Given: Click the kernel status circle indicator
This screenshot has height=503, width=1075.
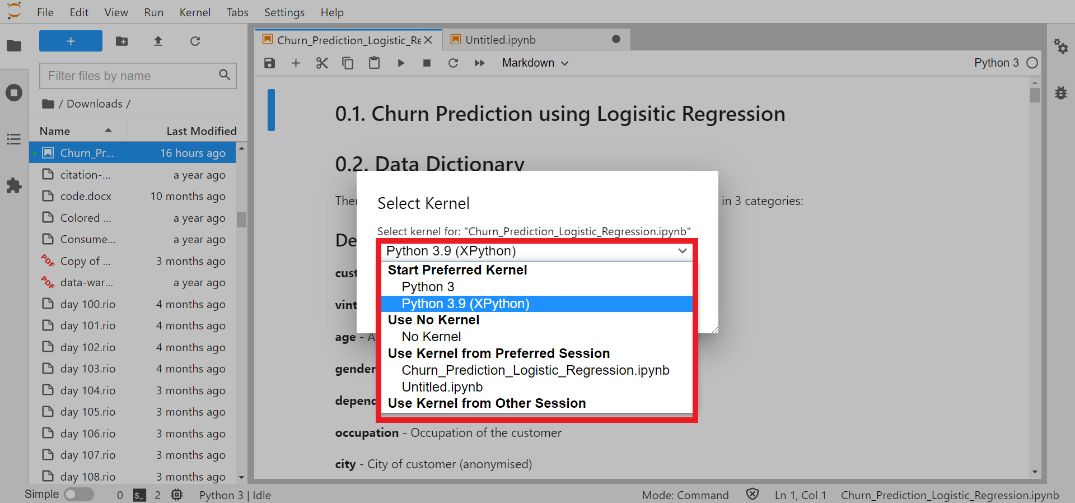Looking at the screenshot, I should click(1032, 63).
